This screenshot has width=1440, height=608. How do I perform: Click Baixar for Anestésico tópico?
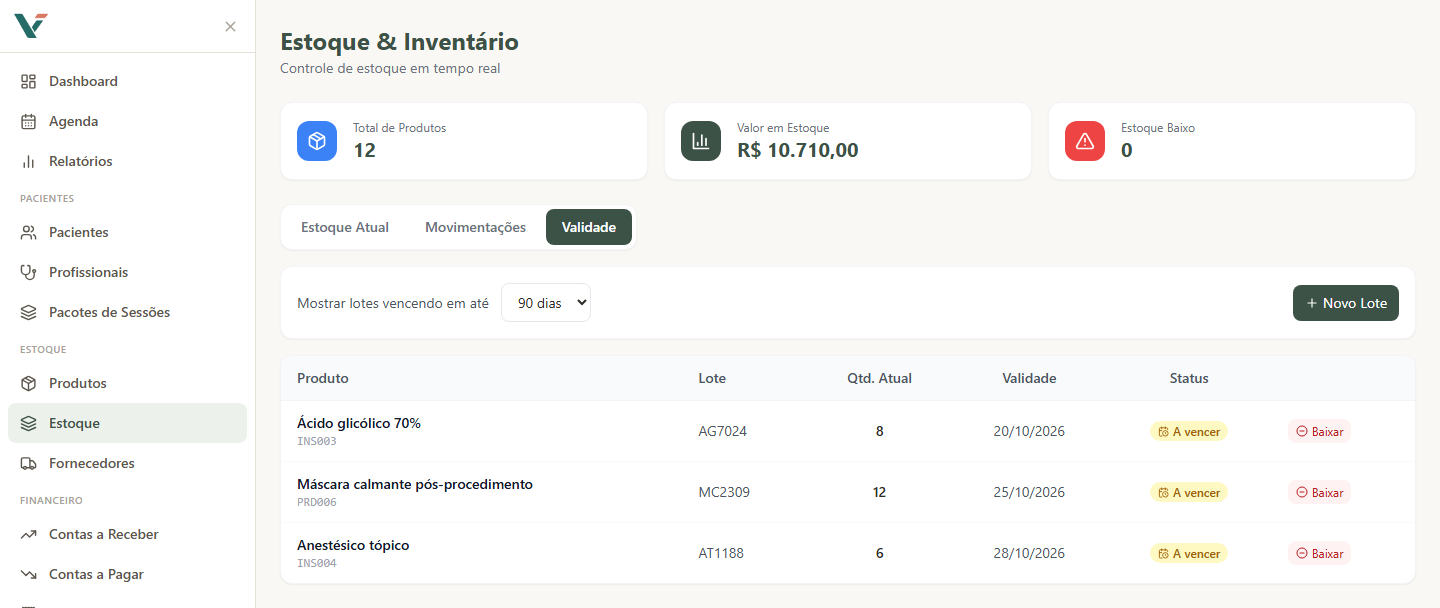[x=1319, y=553]
